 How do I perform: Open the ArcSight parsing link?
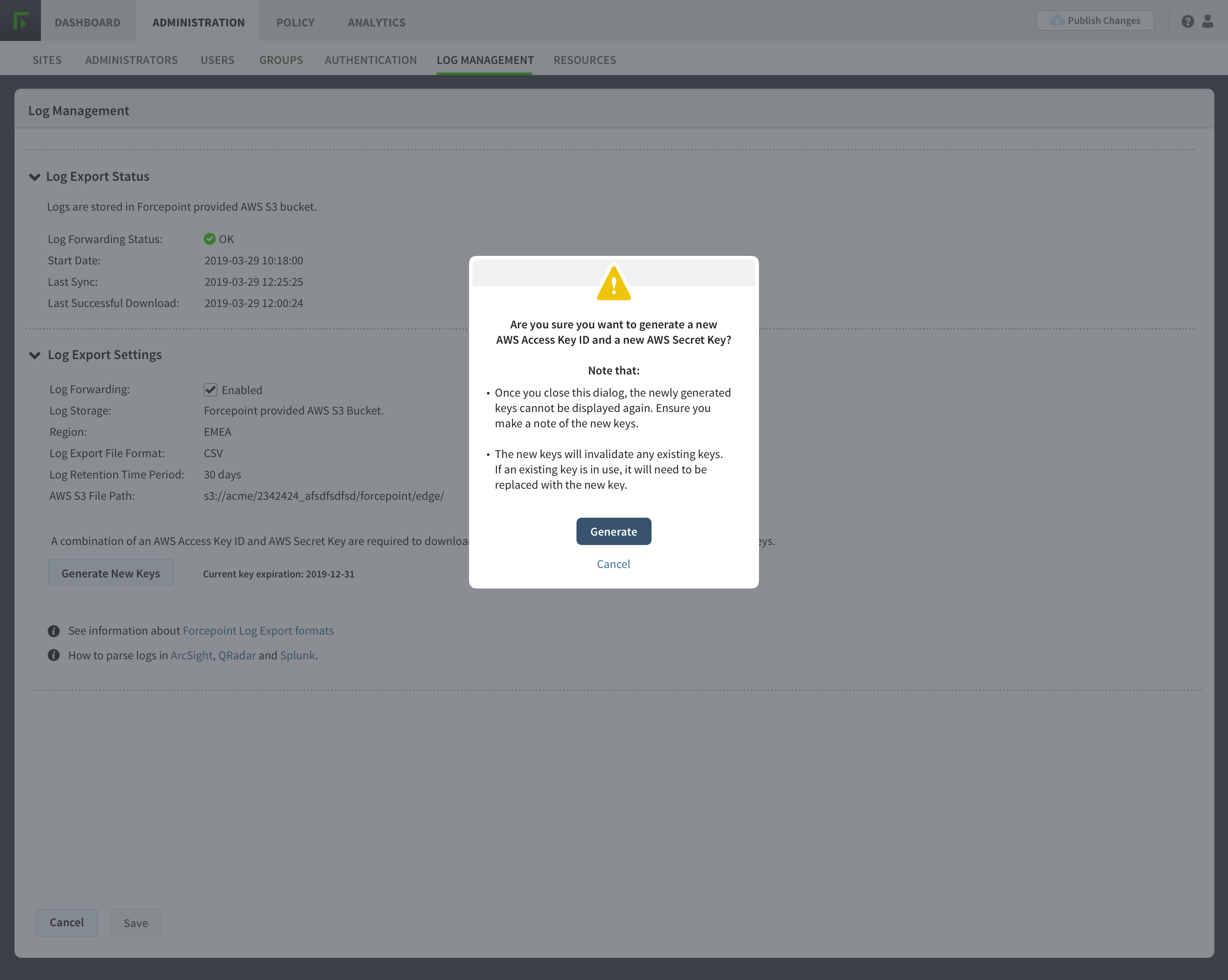pyautogui.click(x=191, y=655)
